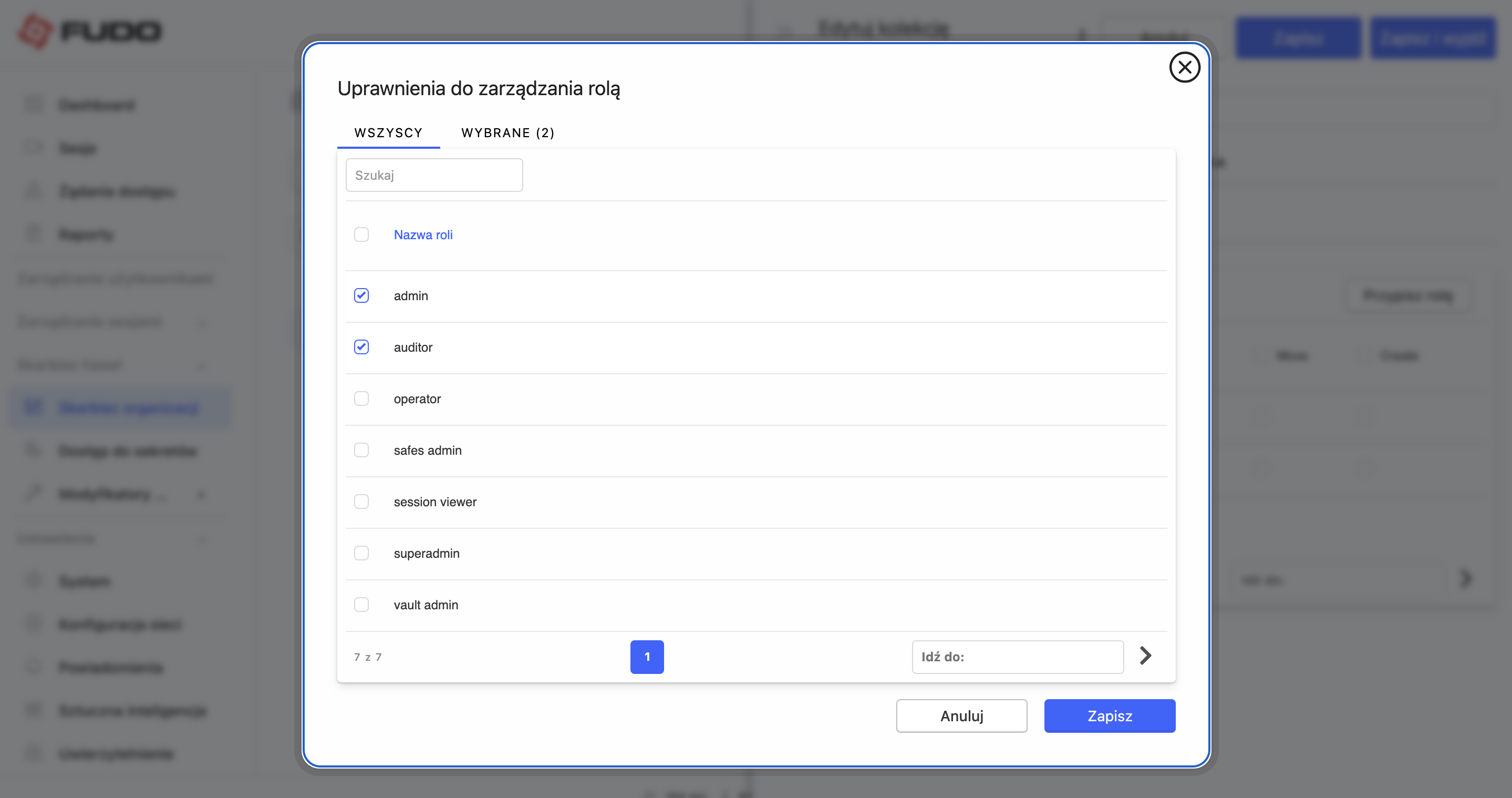Screen dimensions: 1512x798
Task: Open the Wszyscy tab
Action: pos(389,132)
